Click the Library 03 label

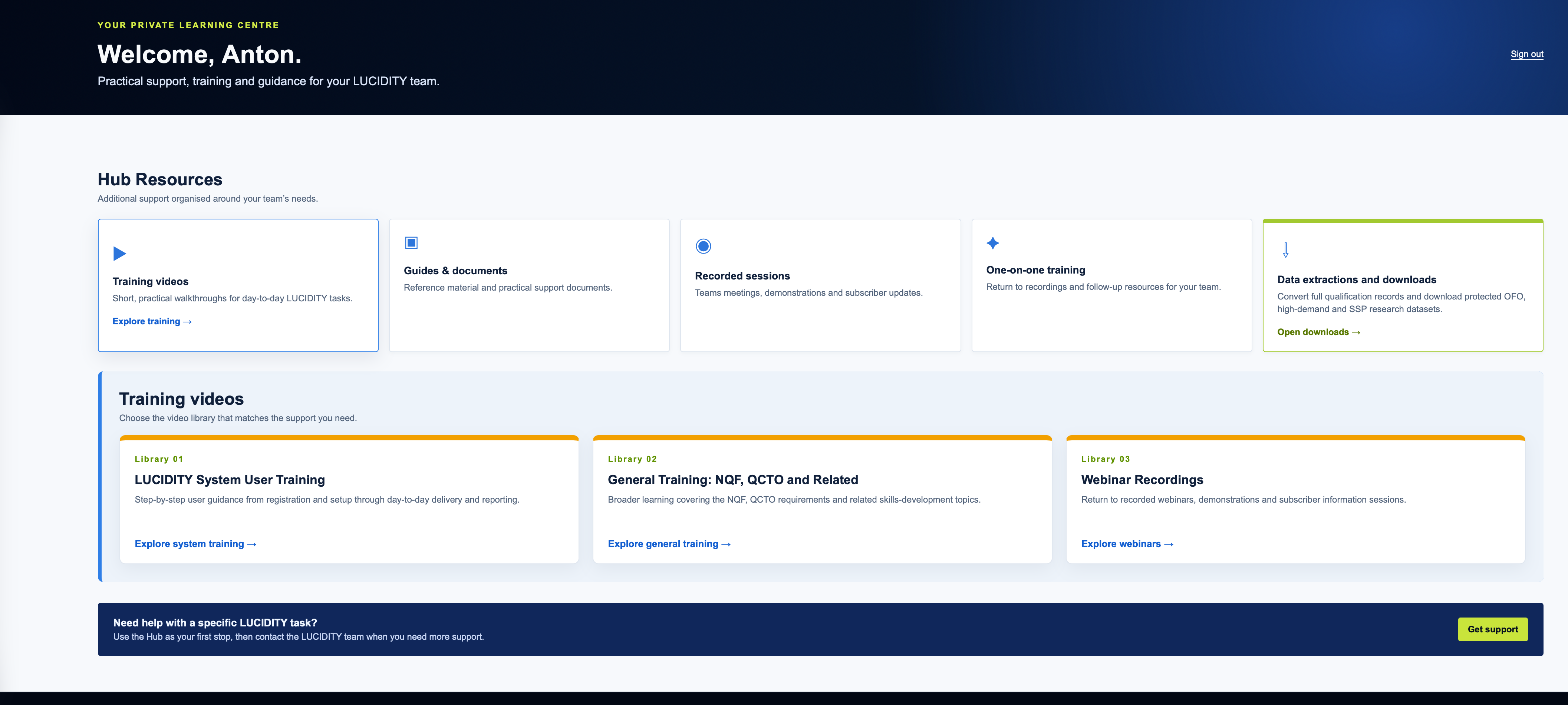(x=1106, y=459)
